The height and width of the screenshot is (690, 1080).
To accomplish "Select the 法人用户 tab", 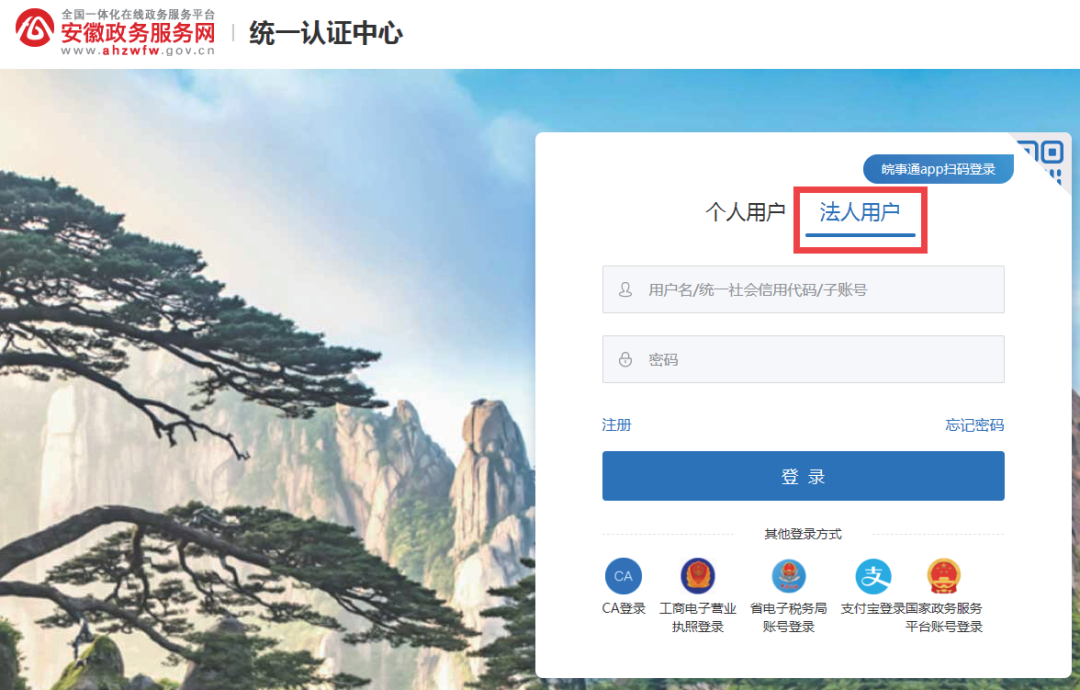I will [859, 212].
